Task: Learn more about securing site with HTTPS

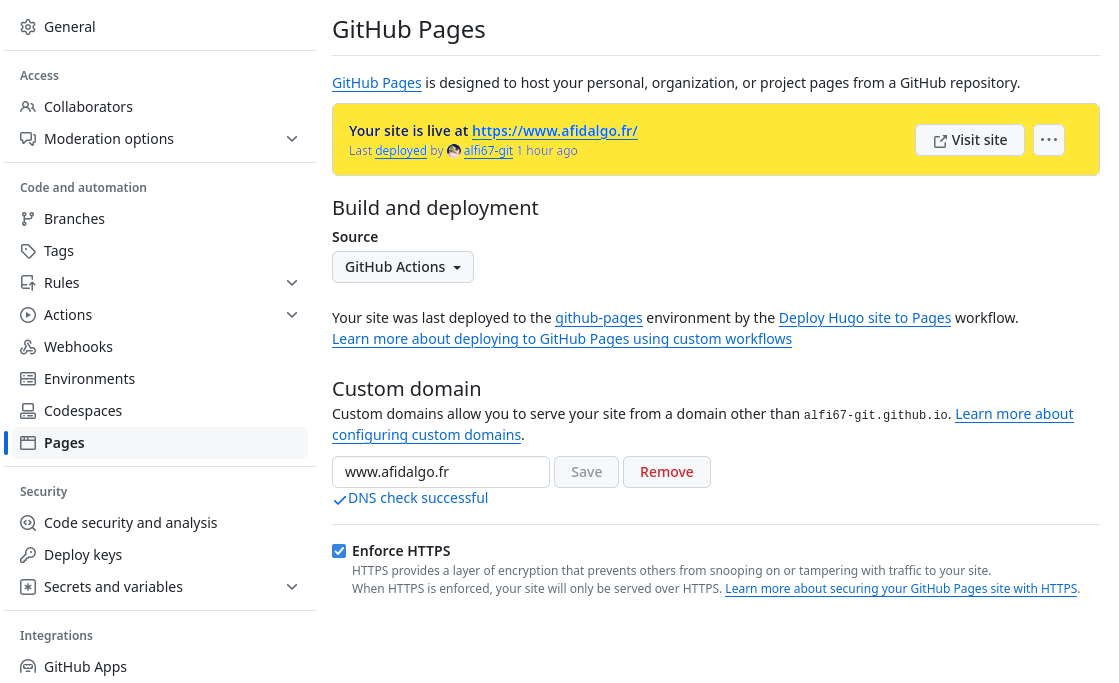Action: click(901, 589)
